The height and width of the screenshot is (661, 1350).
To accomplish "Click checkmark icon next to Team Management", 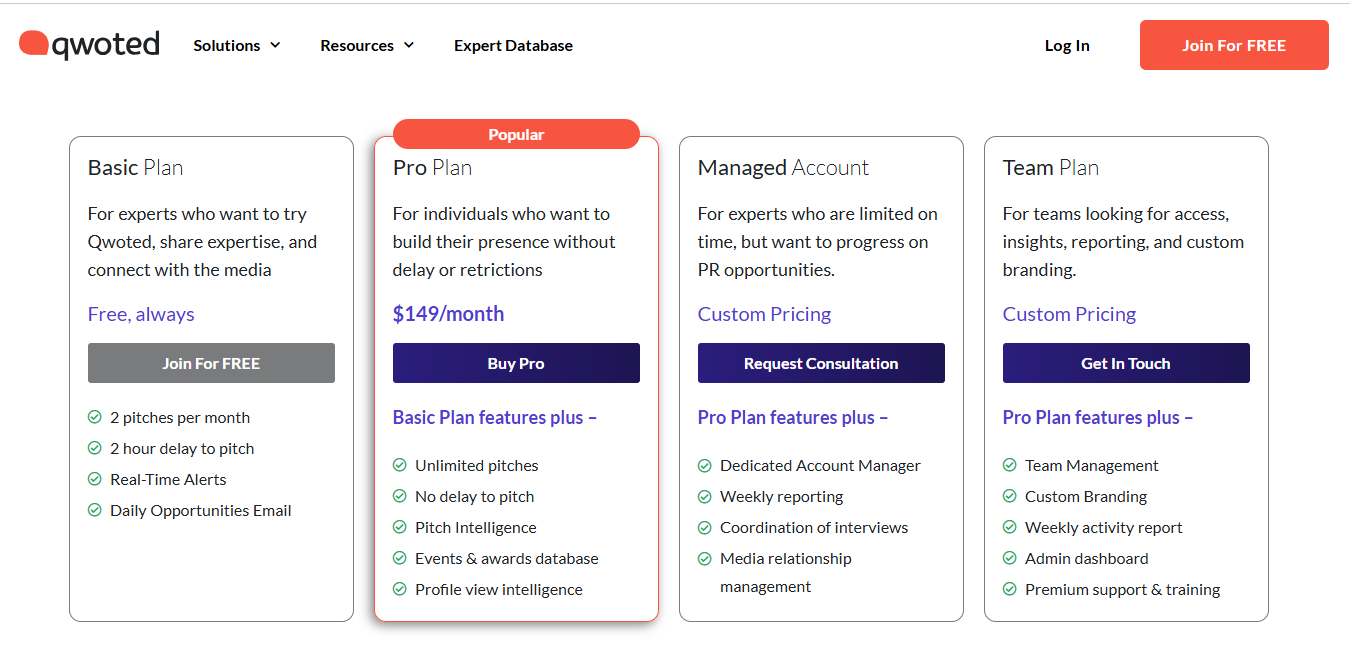I will 1010,465.
